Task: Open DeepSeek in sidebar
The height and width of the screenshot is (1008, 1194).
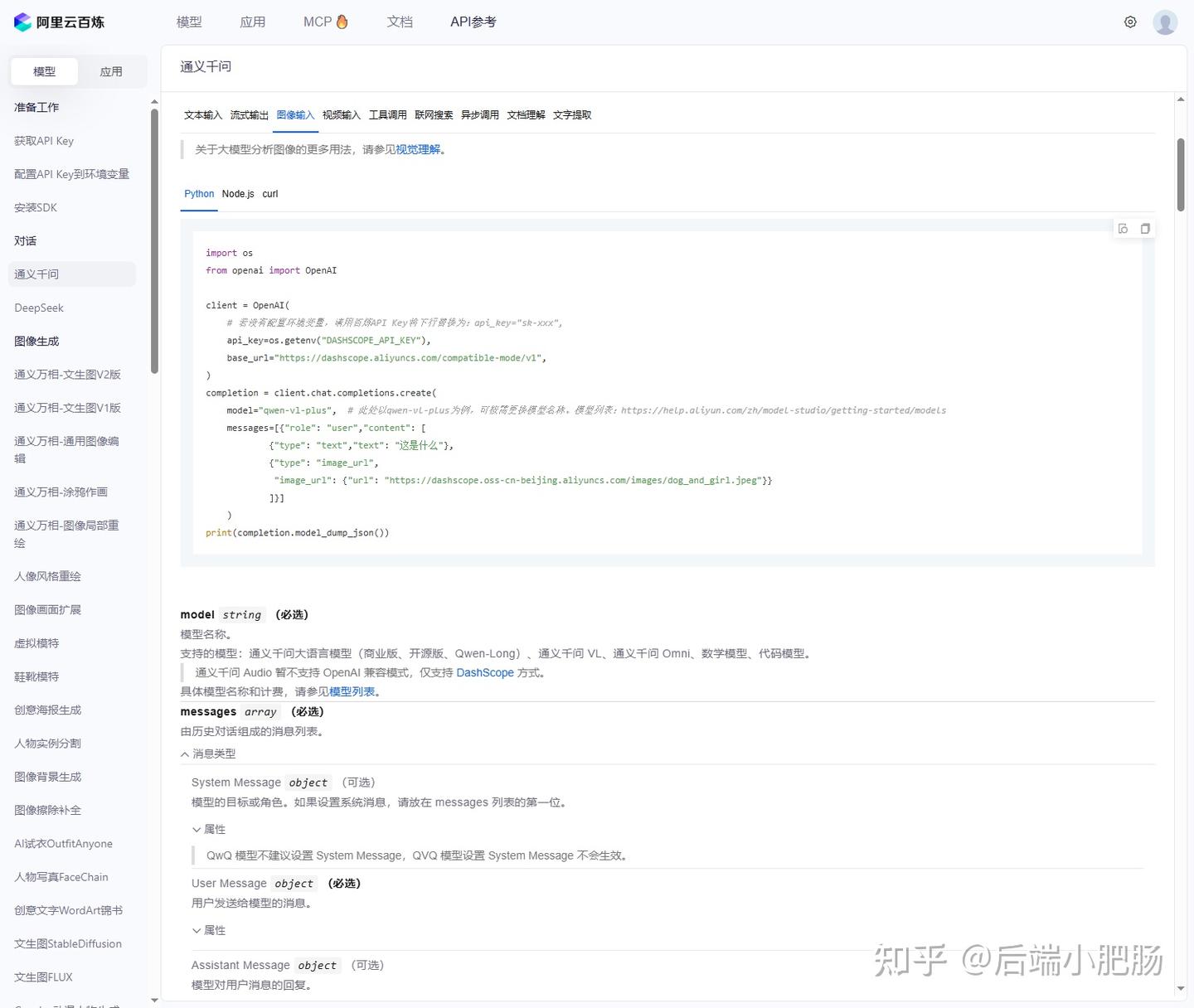Action: 39,308
